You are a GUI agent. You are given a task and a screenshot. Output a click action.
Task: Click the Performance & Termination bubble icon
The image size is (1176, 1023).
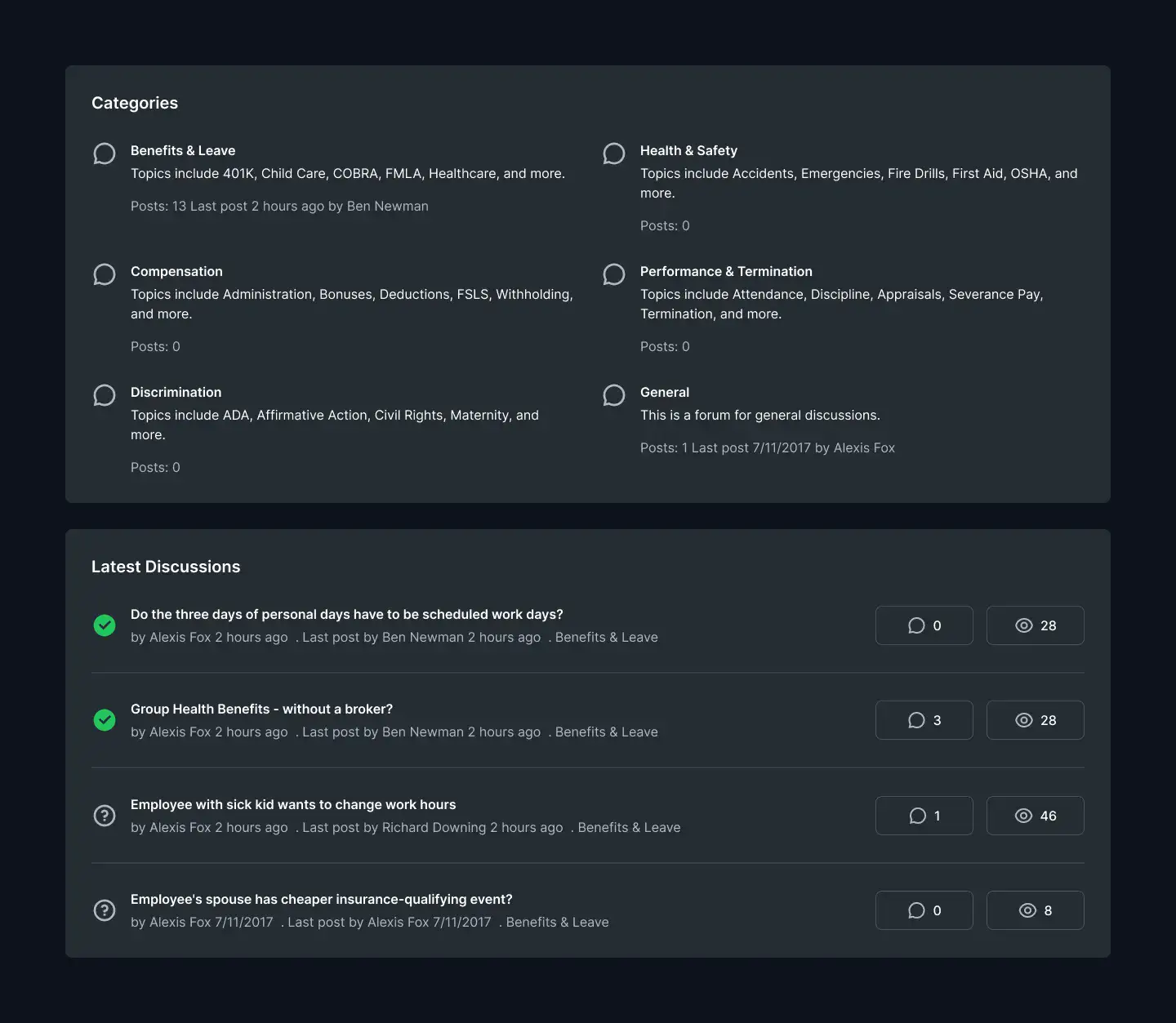click(614, 274)
